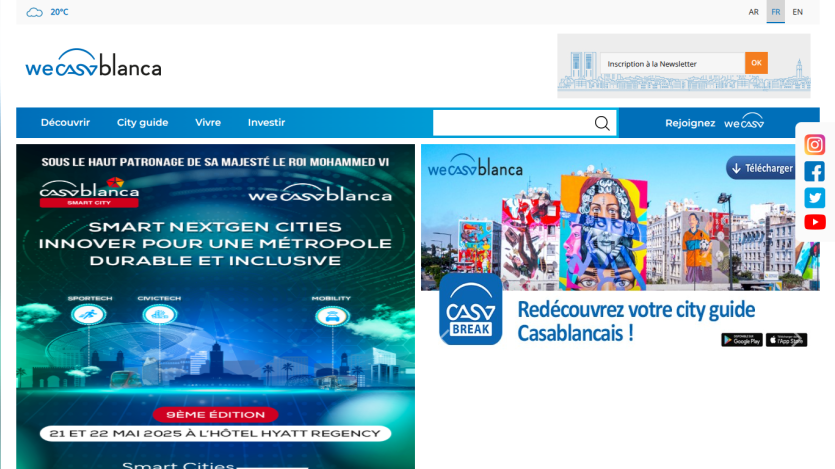Open the Vivre menu

(x=208, y=122)
